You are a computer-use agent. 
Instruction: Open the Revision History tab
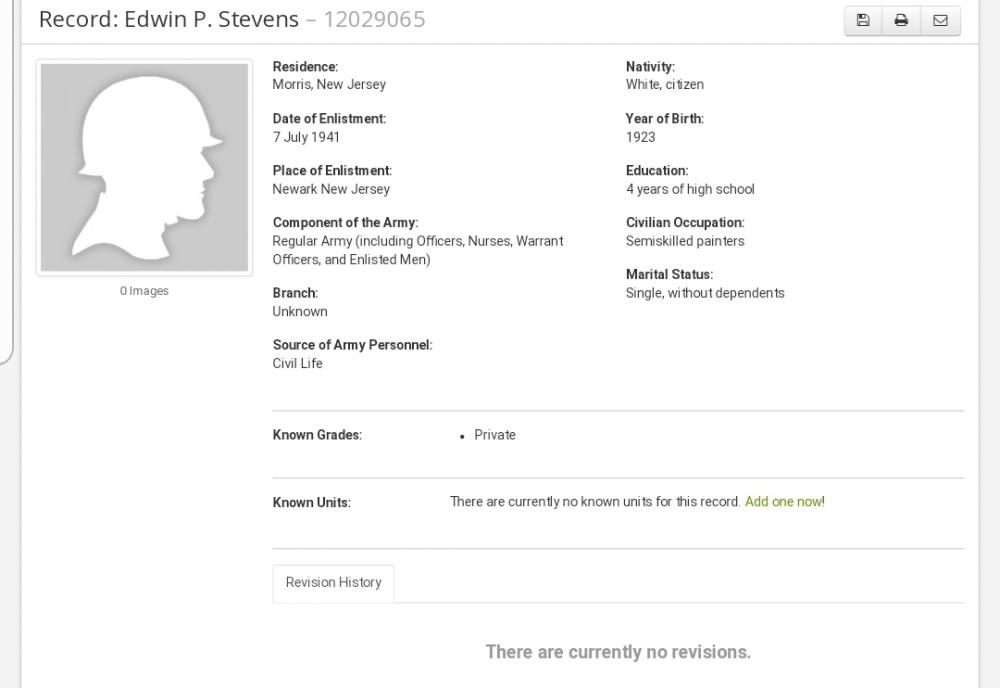333,582
